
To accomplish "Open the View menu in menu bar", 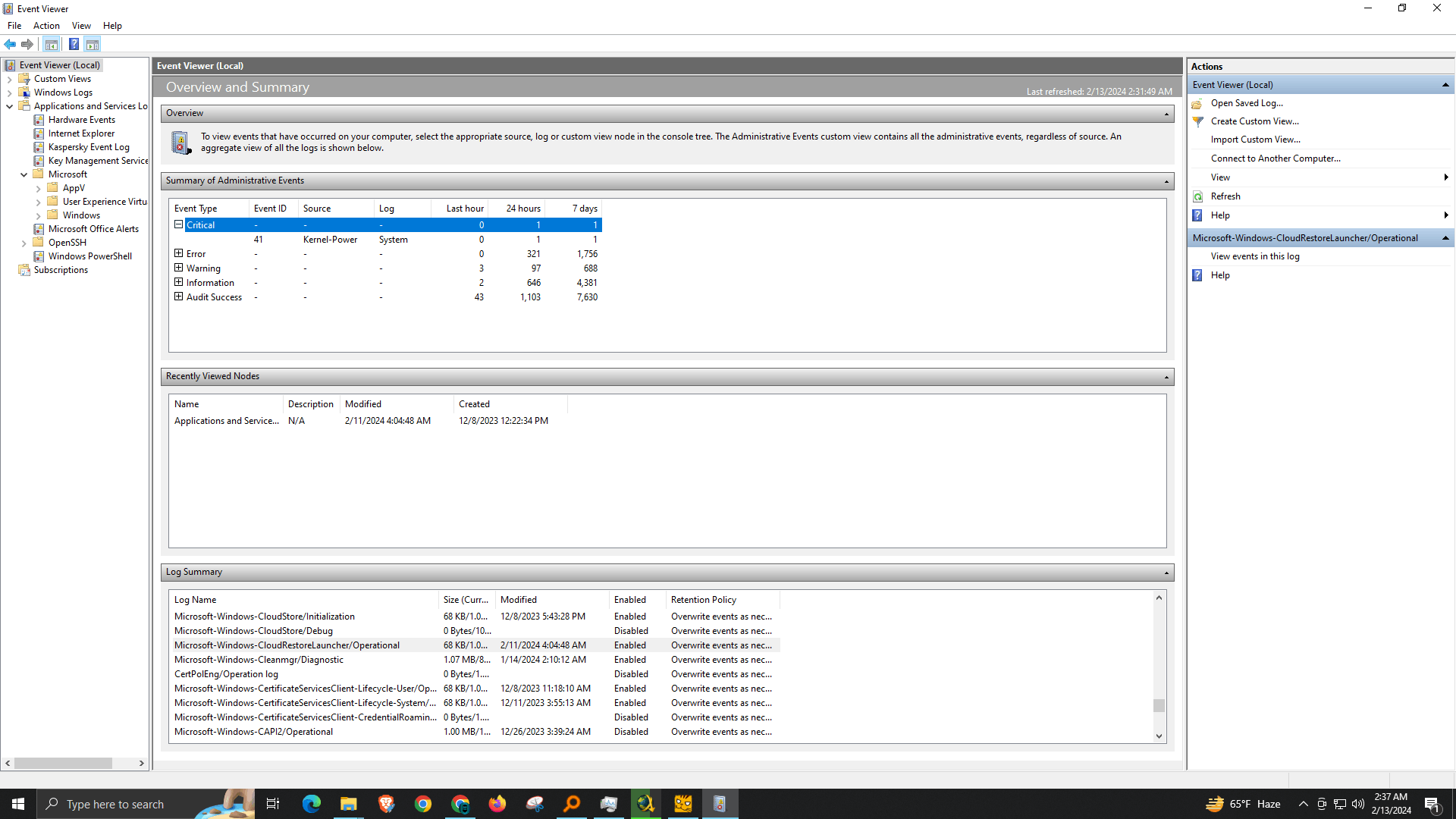I will point(81,26).
